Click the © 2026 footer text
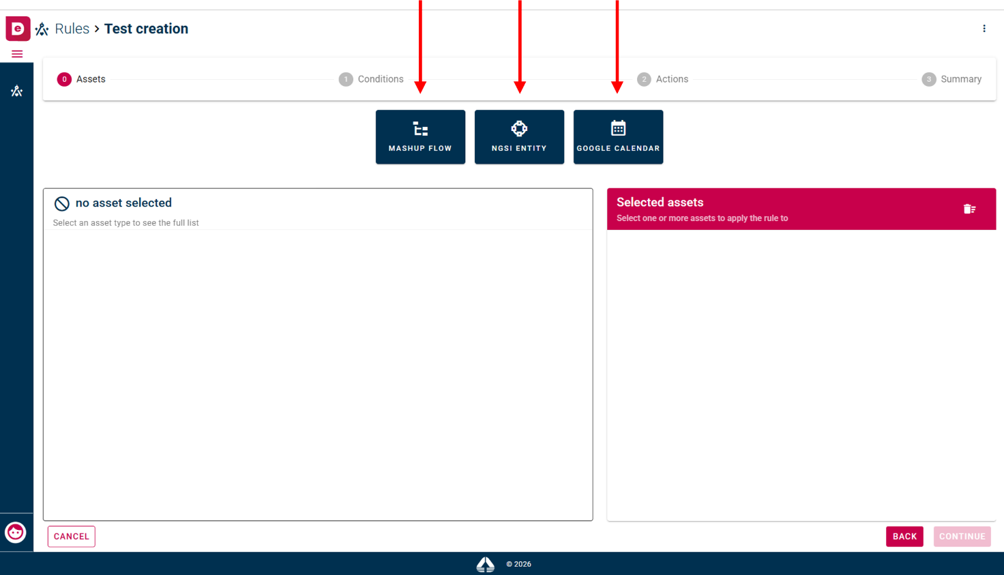The image size is (1004, 575). [x=519, y=564]
